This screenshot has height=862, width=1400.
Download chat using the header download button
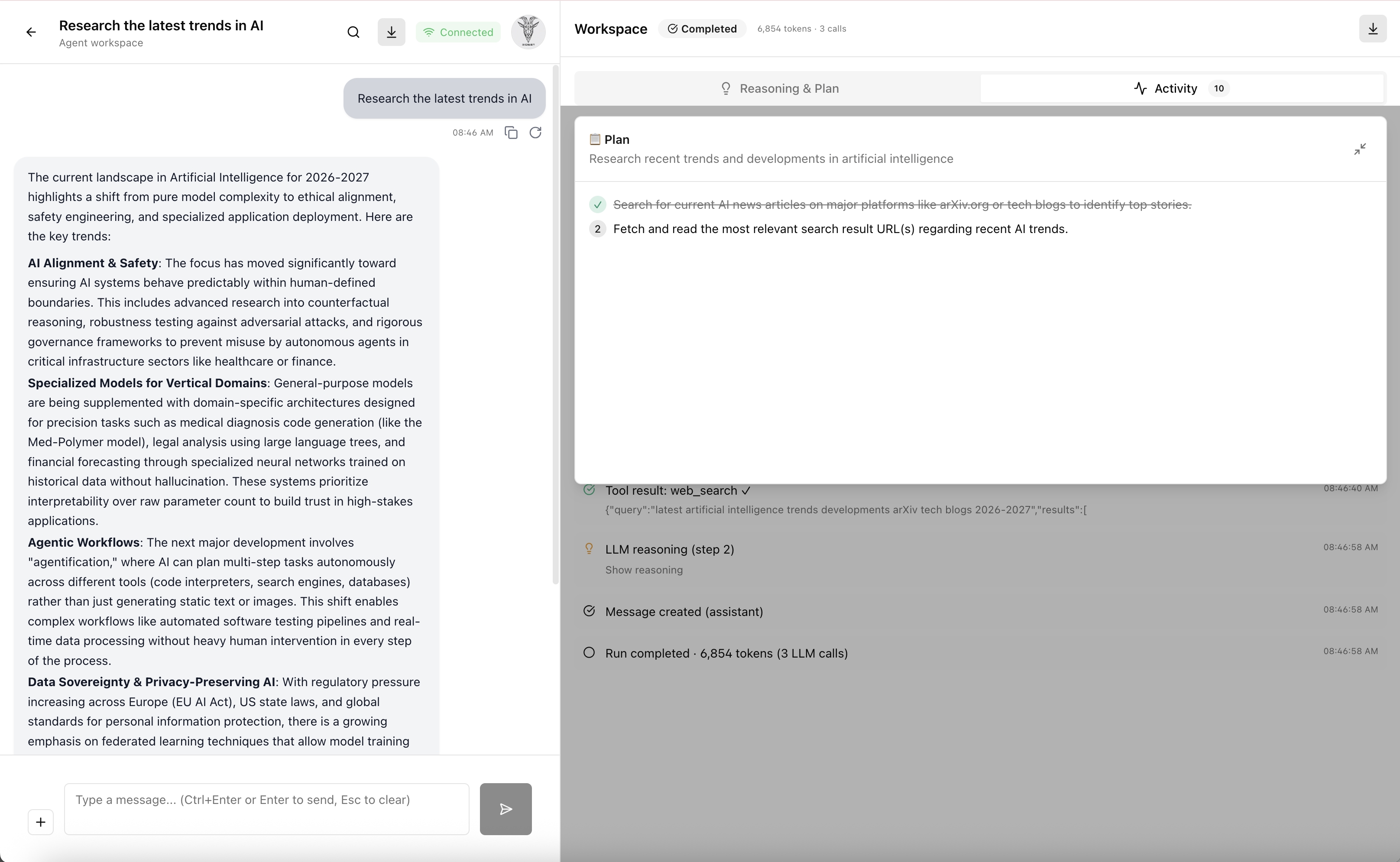point(392,32)
